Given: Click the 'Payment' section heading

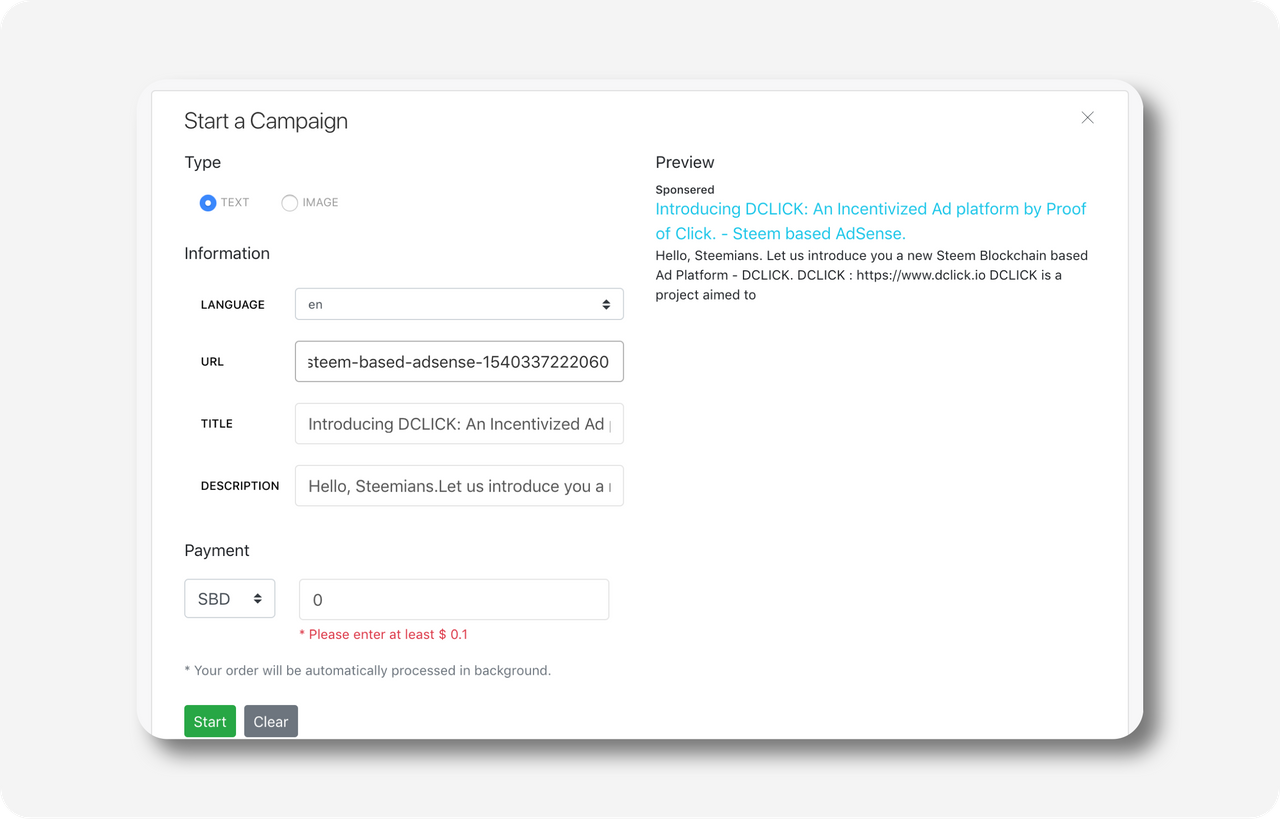Looking at the screenshot, I should (x=217, y=550).
